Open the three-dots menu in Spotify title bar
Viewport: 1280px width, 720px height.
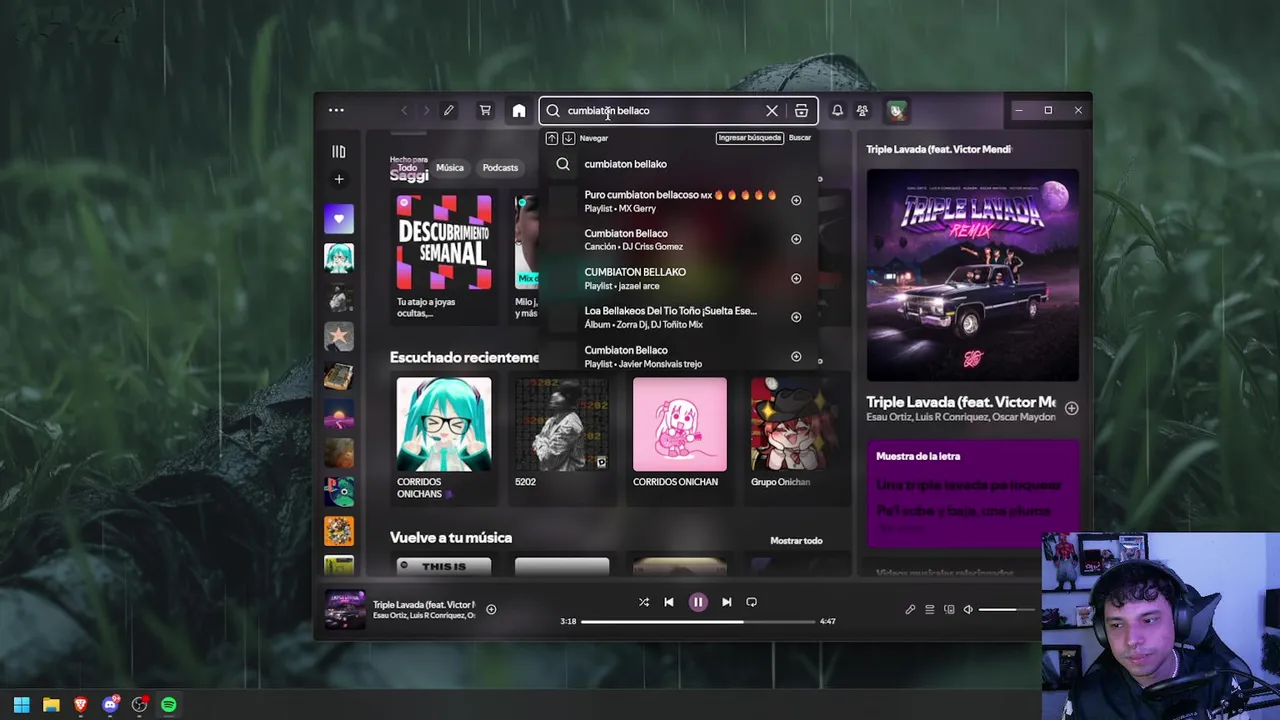click(x=336, y=110)
